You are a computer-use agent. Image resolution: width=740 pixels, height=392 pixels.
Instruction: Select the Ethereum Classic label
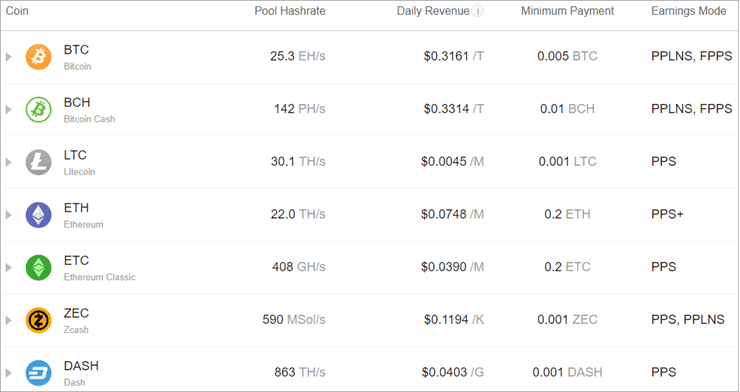[x=100, y=277]
